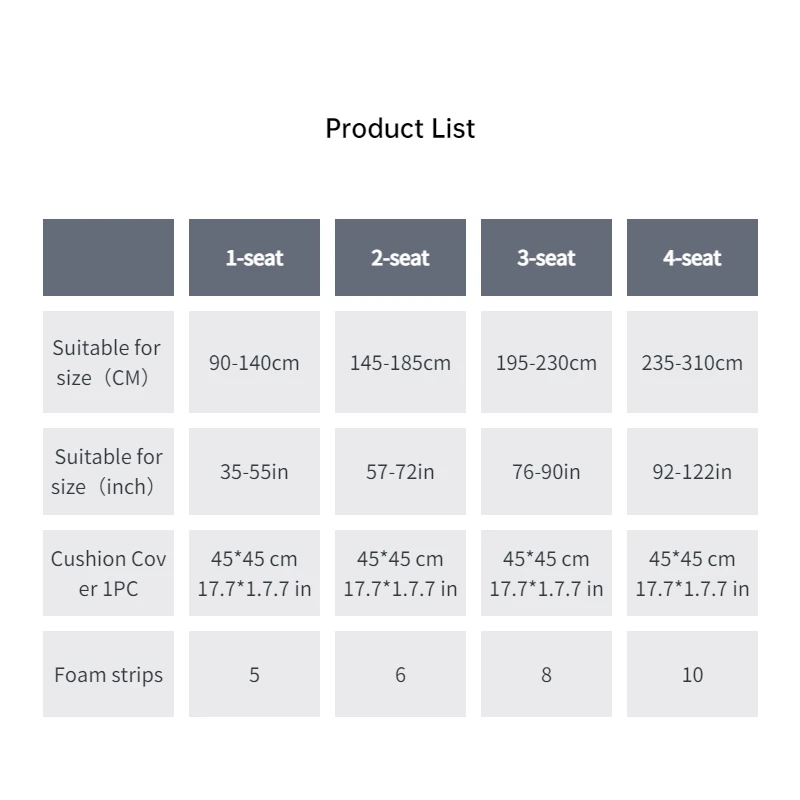800x800 pixels.
Task: Click the 235-310cm cell
Action: click(692, 362)
